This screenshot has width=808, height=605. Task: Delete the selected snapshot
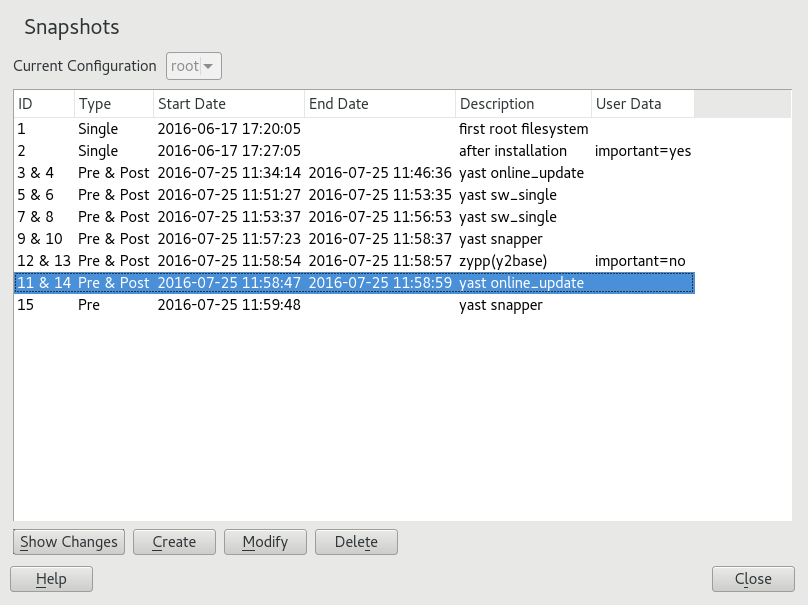[x=356, y=542]
